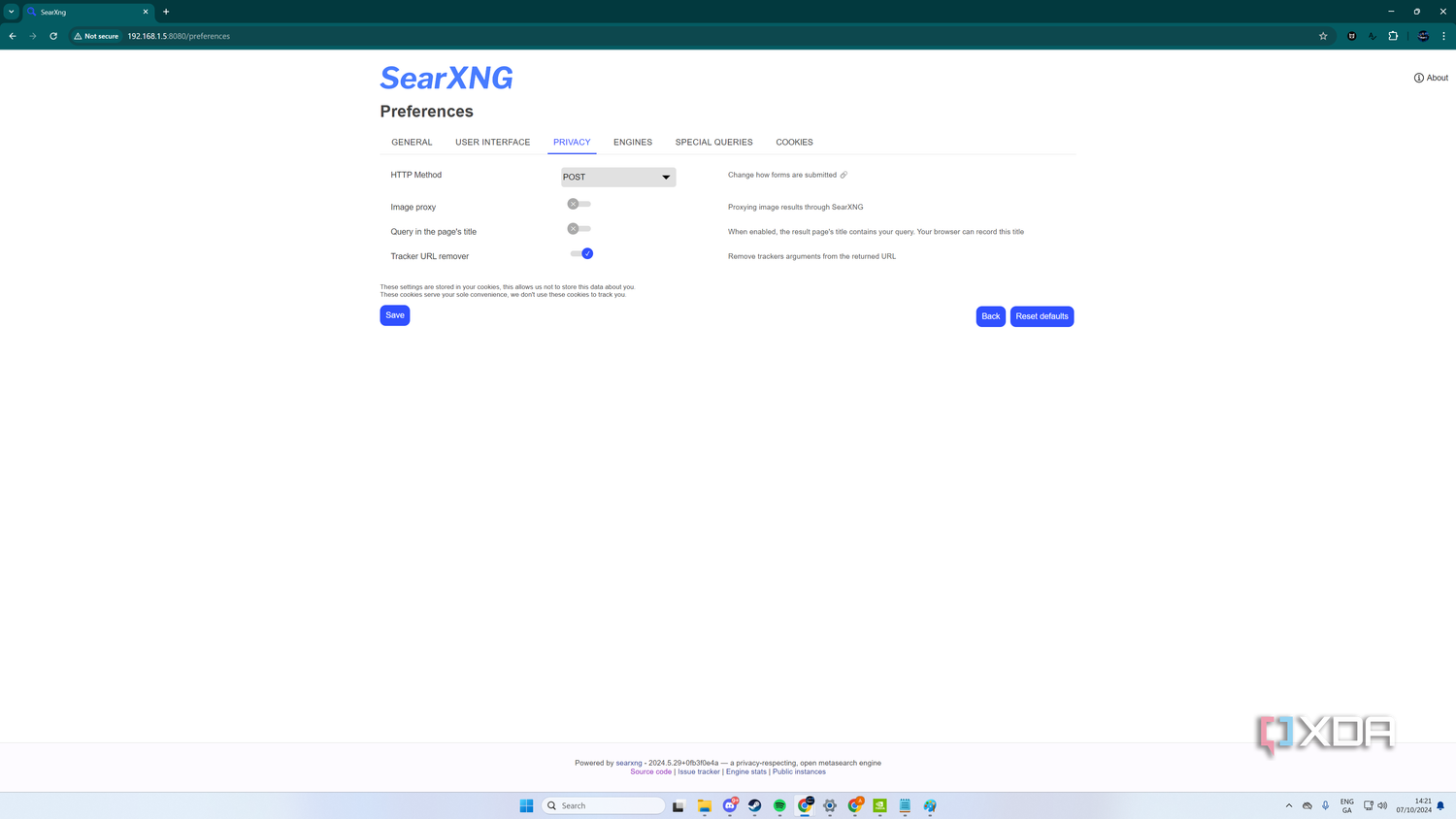Click the microphone tray icon
The image size is (1456, 819).
click(1325, 805)
